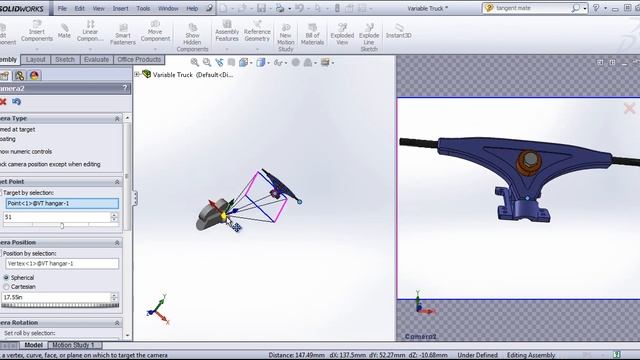
Task: Choose the Aimed at target camera type
Action: point(18,129)
